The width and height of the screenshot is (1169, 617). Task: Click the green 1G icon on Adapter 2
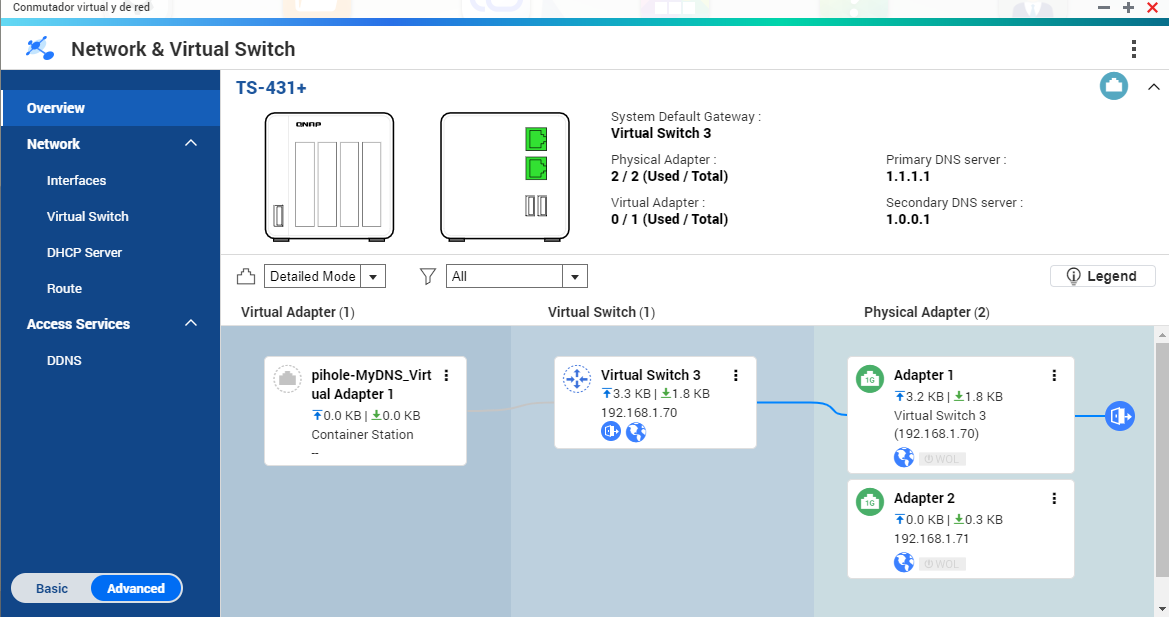click(870, 502)
